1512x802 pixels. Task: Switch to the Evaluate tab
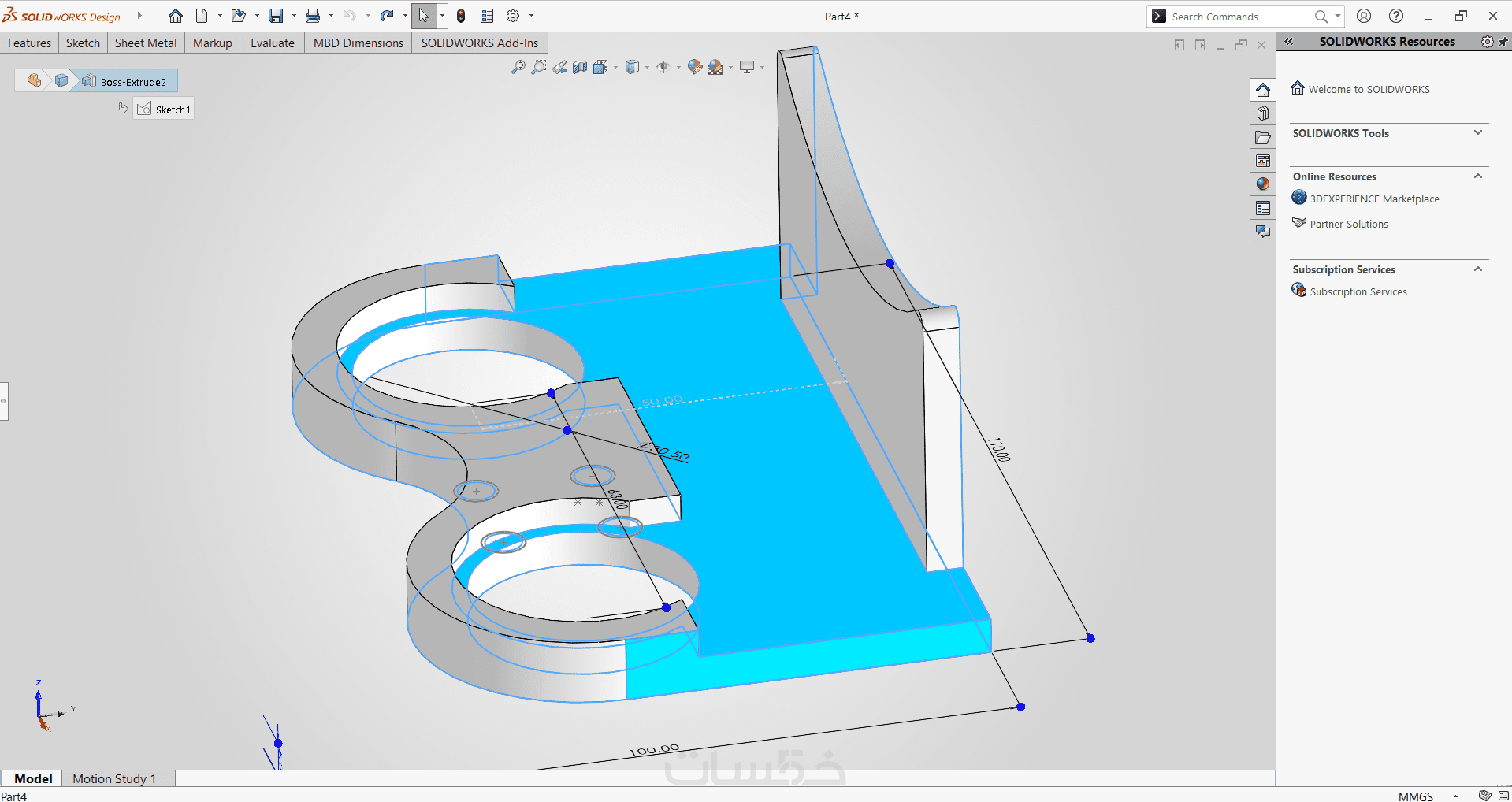tap(273, 43)
